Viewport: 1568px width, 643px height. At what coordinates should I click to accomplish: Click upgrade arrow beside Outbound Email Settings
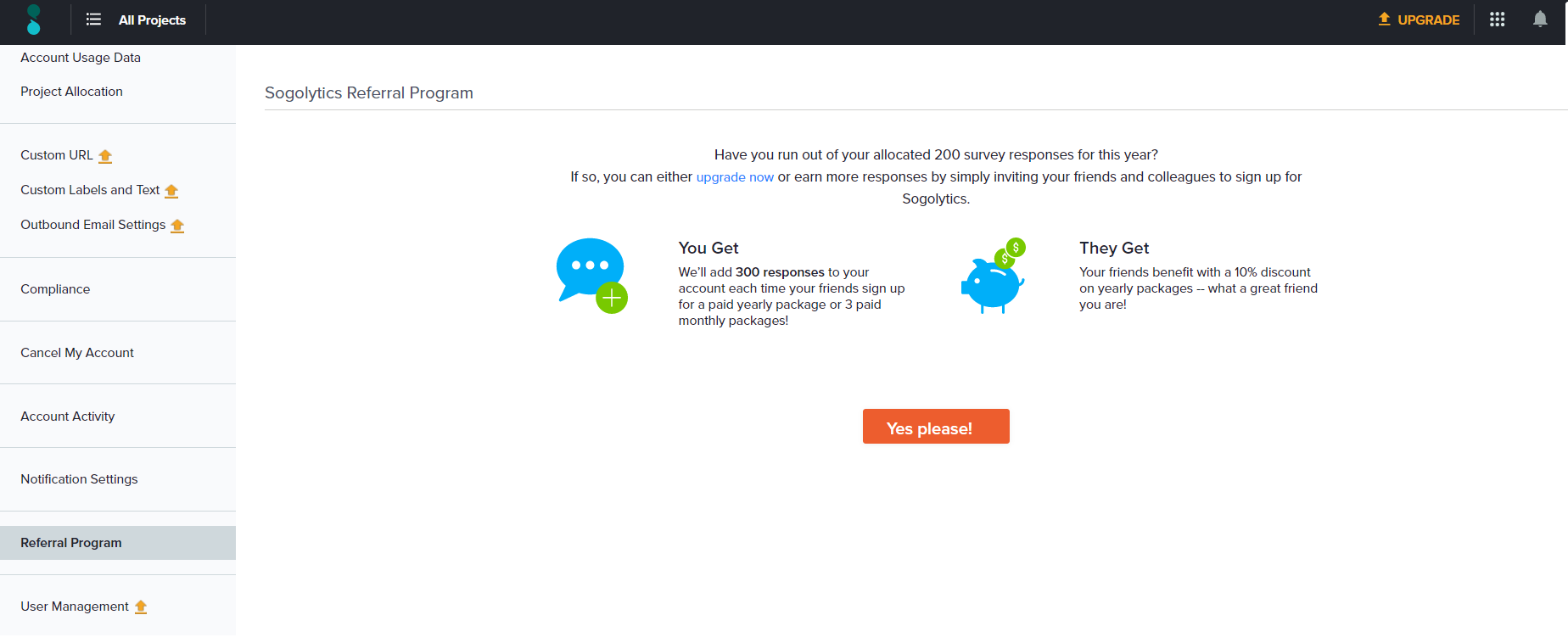coord(177,226)
